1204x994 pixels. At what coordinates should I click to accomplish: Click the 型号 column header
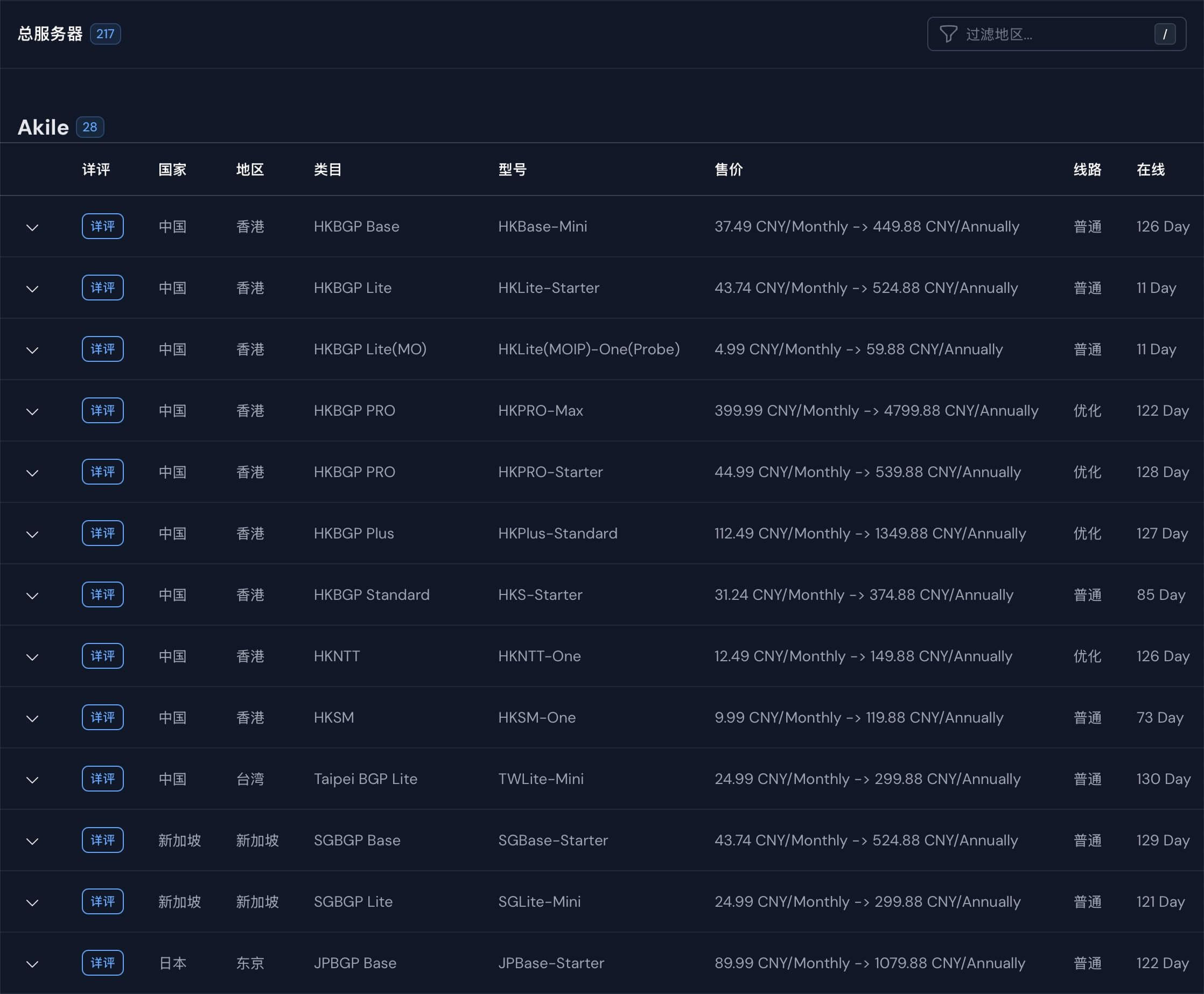[x=513, y=170]
